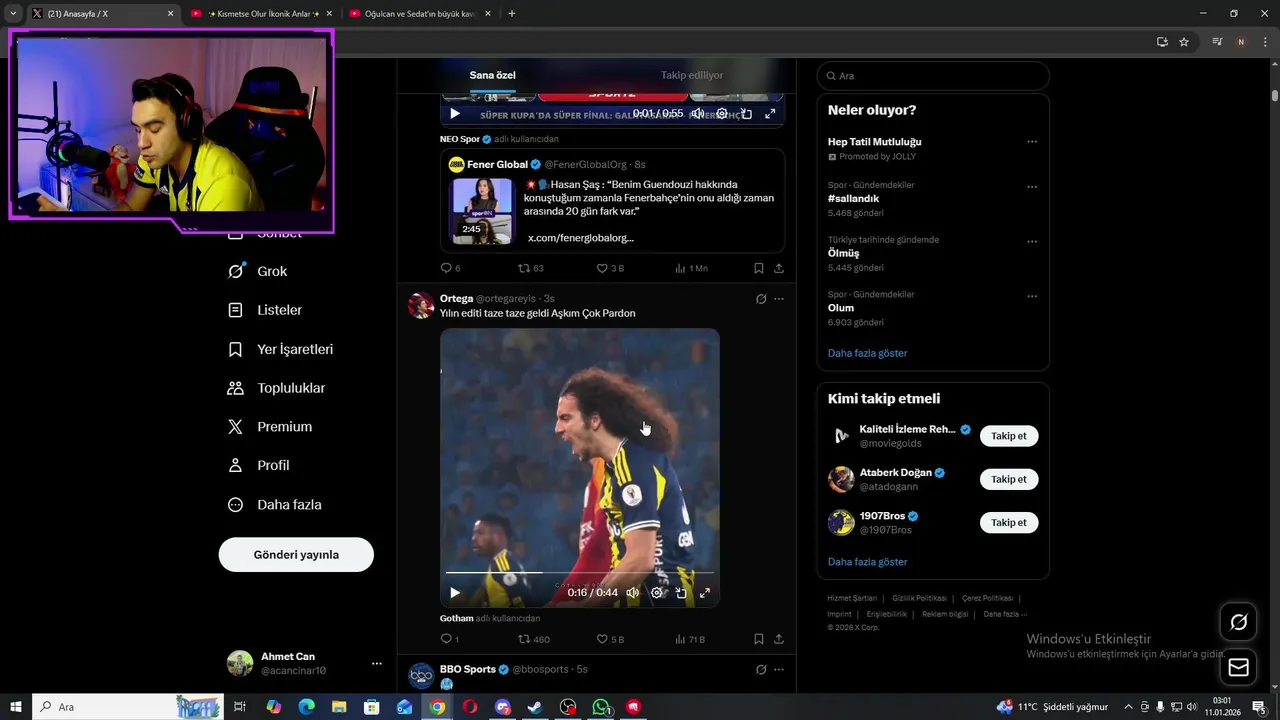This screenshot has height=720, width=1280.
Task: Open a new Chrome tab
Action: 512,14
